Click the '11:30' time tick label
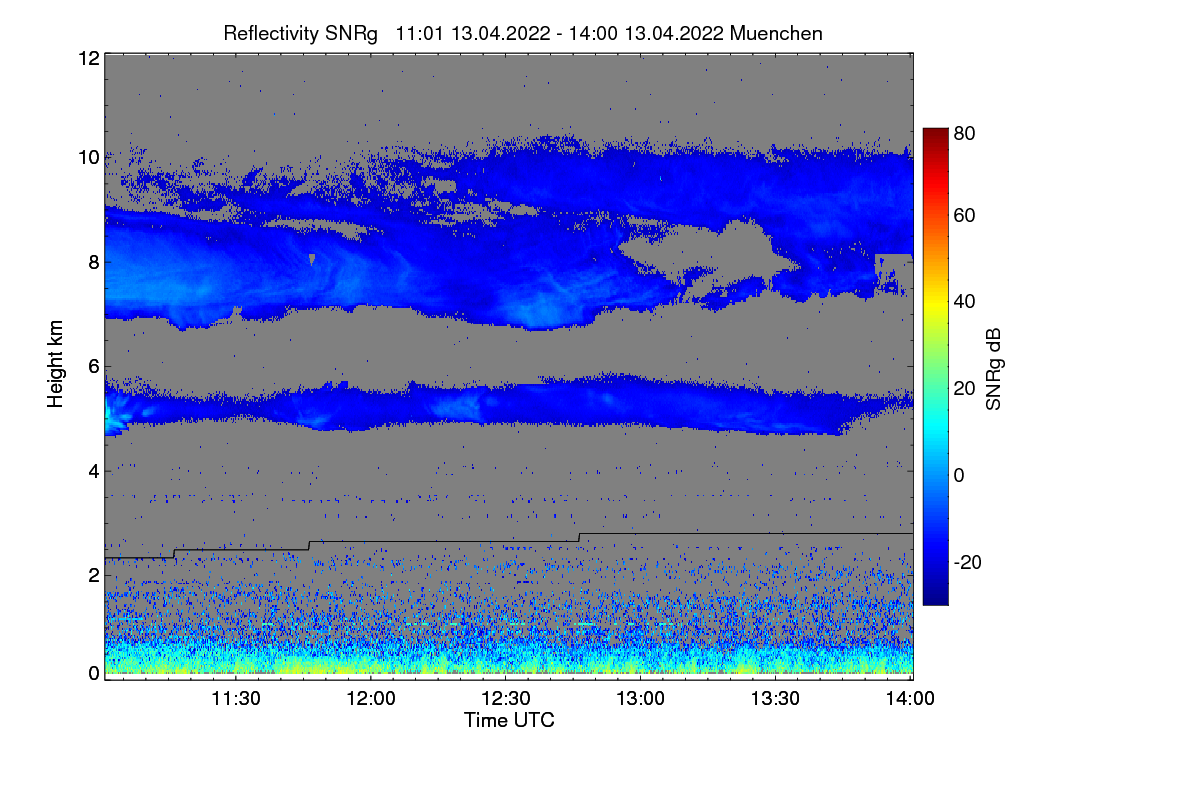Image resolution: width=1200 pixels, height=800 pixels. (236, 699)
